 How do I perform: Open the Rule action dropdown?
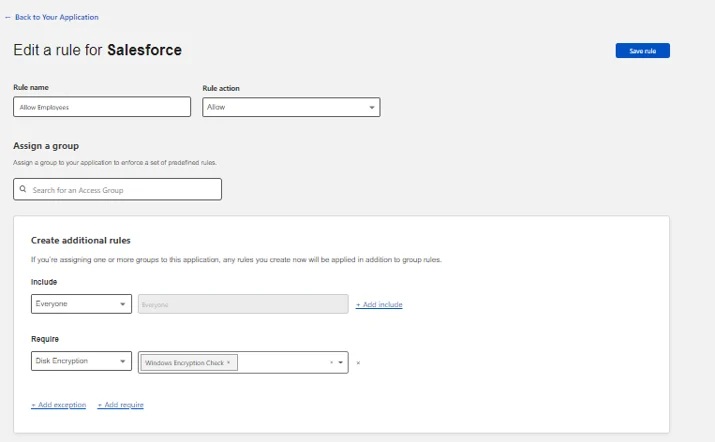291,107
